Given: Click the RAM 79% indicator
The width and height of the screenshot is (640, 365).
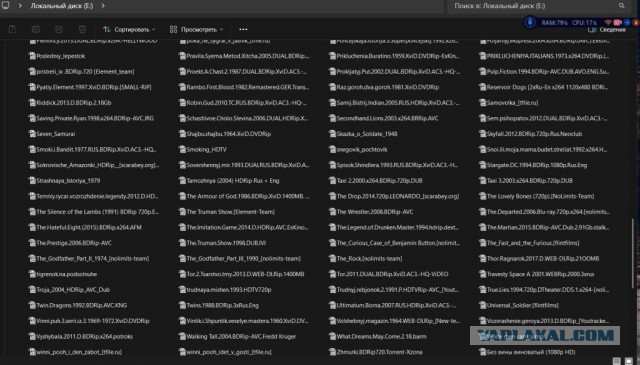Looking at the screenshot, I should [x=554, y=23].
